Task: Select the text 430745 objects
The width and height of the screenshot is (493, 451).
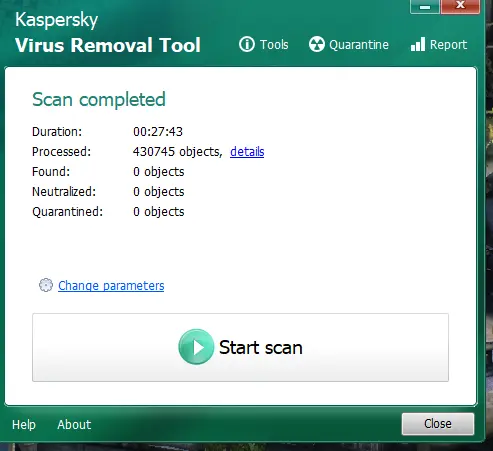Action: tap(177, 152)
